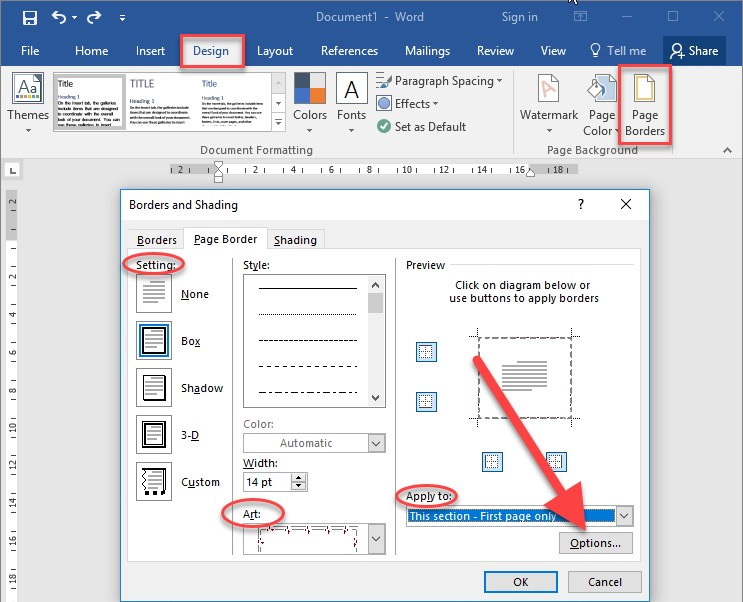743x602 pixels.
Task: Toggle the bottom border preview button
Action: click(426, 401)
